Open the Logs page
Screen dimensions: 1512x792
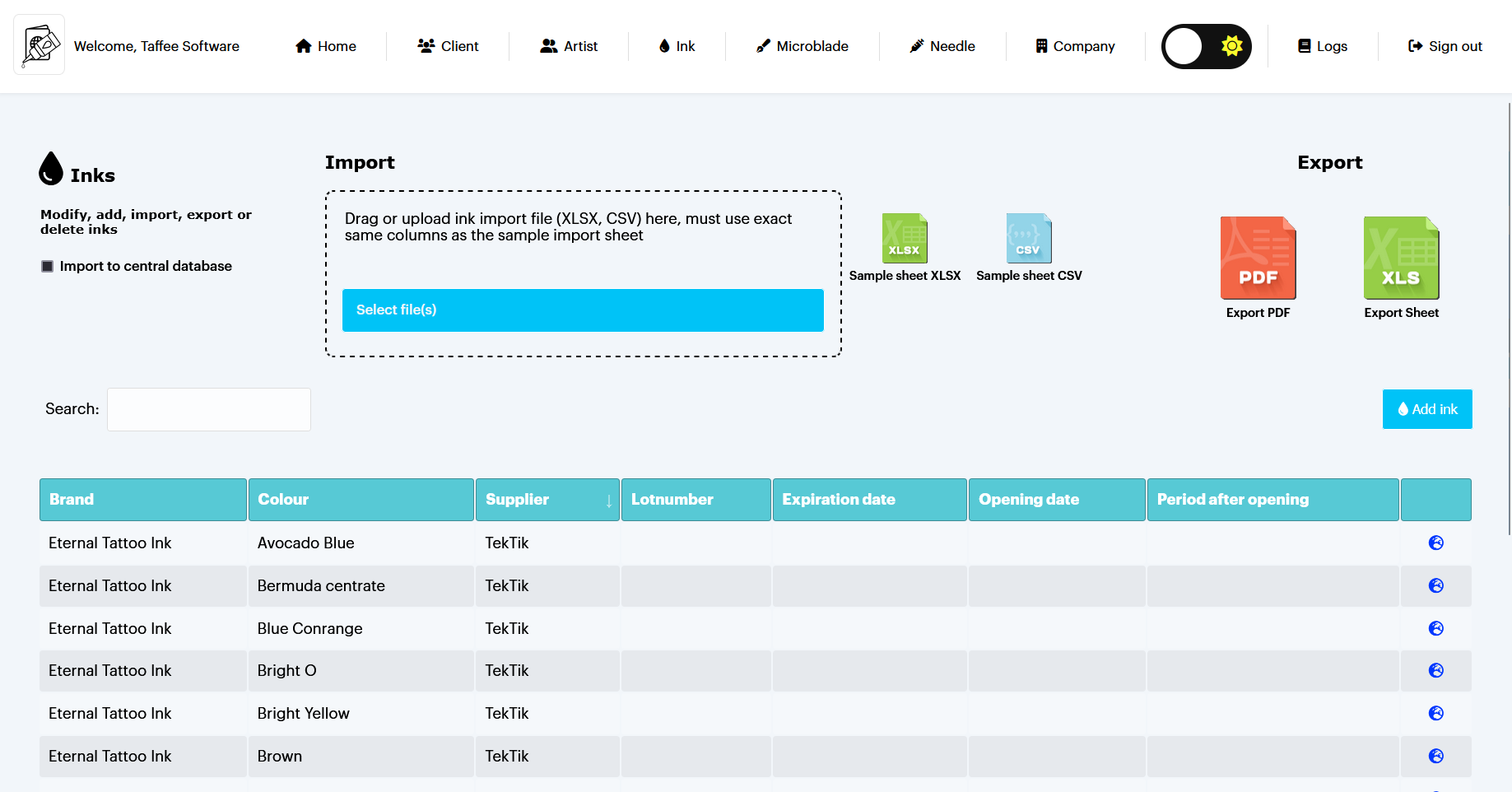[x=1323, y=46]
